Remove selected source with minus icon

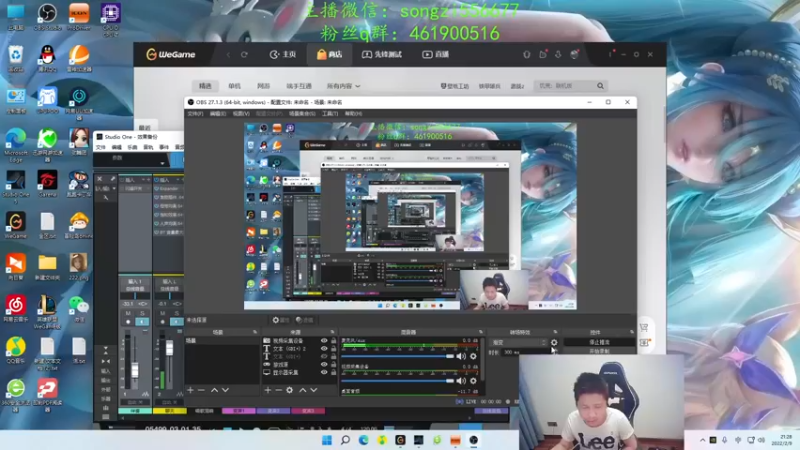point(279,390)
